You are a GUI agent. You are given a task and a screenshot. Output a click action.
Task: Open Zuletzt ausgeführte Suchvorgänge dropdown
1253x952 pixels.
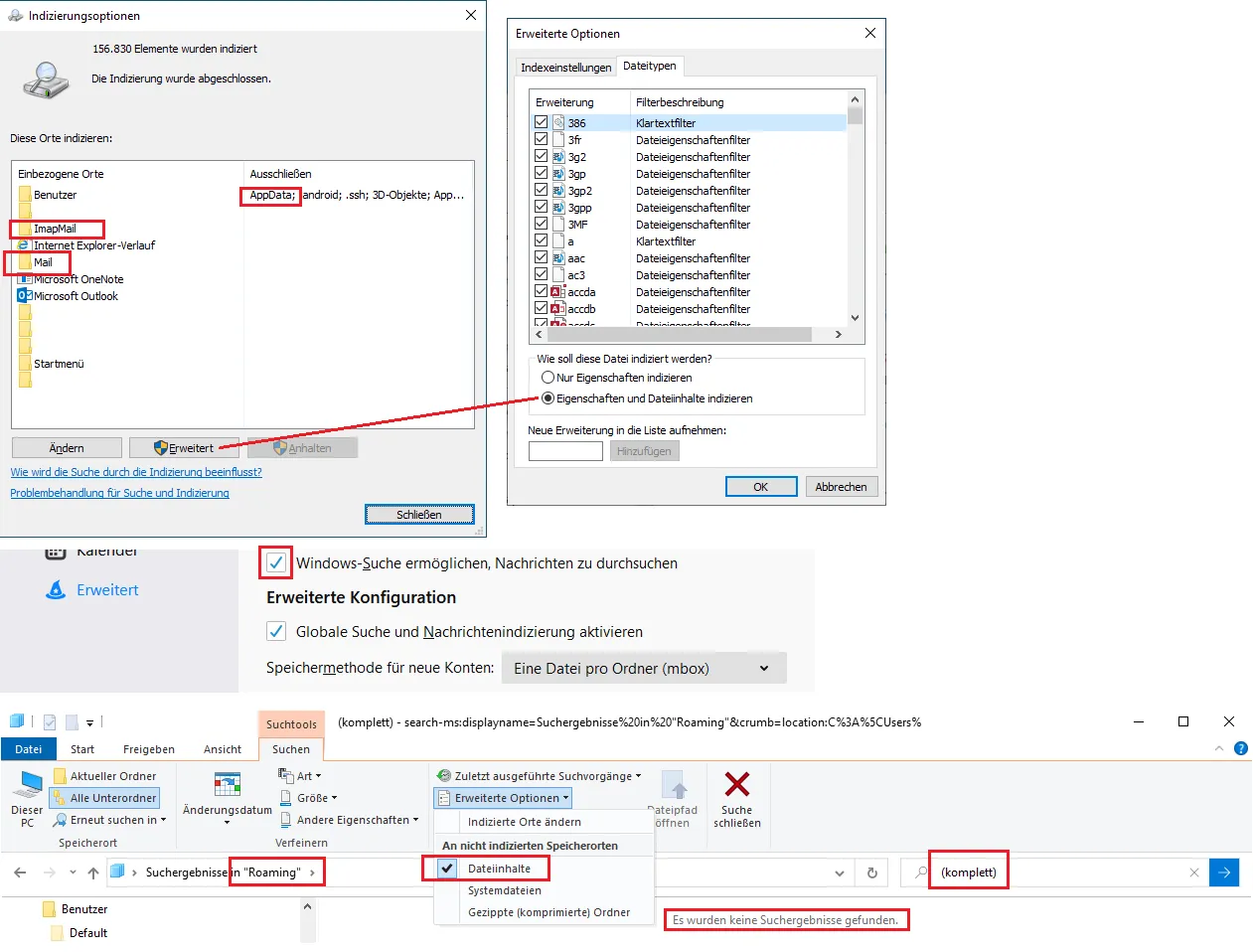[540, 776]
